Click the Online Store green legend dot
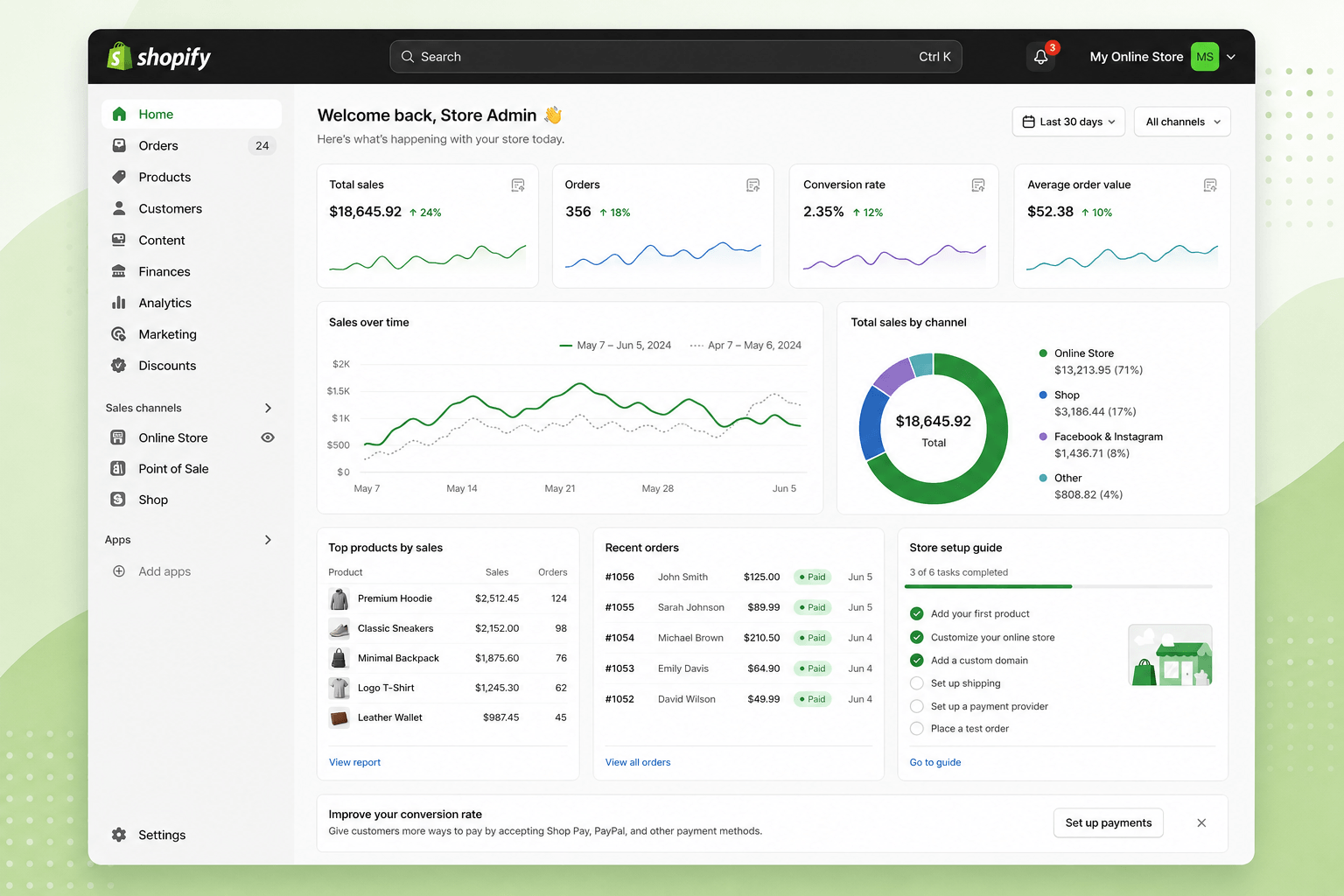Image resolution: width=1344 pixels, height=896 pixels. (1043, 353)
